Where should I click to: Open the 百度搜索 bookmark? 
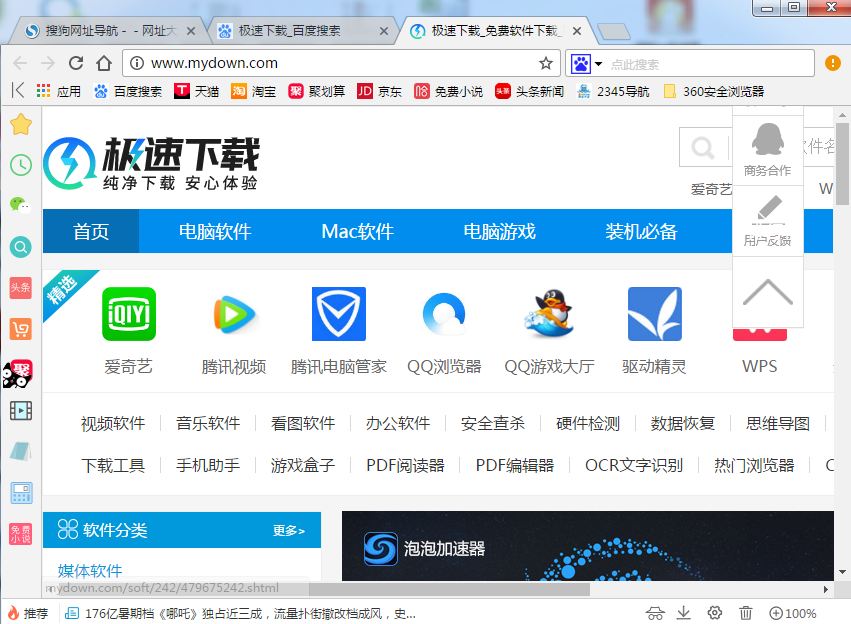click(128, 91)
